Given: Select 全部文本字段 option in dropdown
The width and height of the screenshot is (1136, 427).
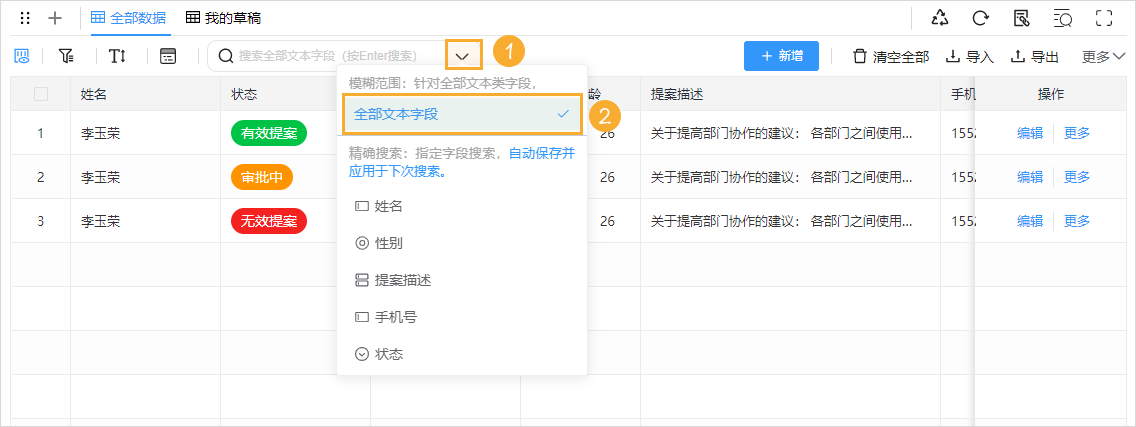Looking at the screenshot, I should pyautogui.click(x=462, y=114).
